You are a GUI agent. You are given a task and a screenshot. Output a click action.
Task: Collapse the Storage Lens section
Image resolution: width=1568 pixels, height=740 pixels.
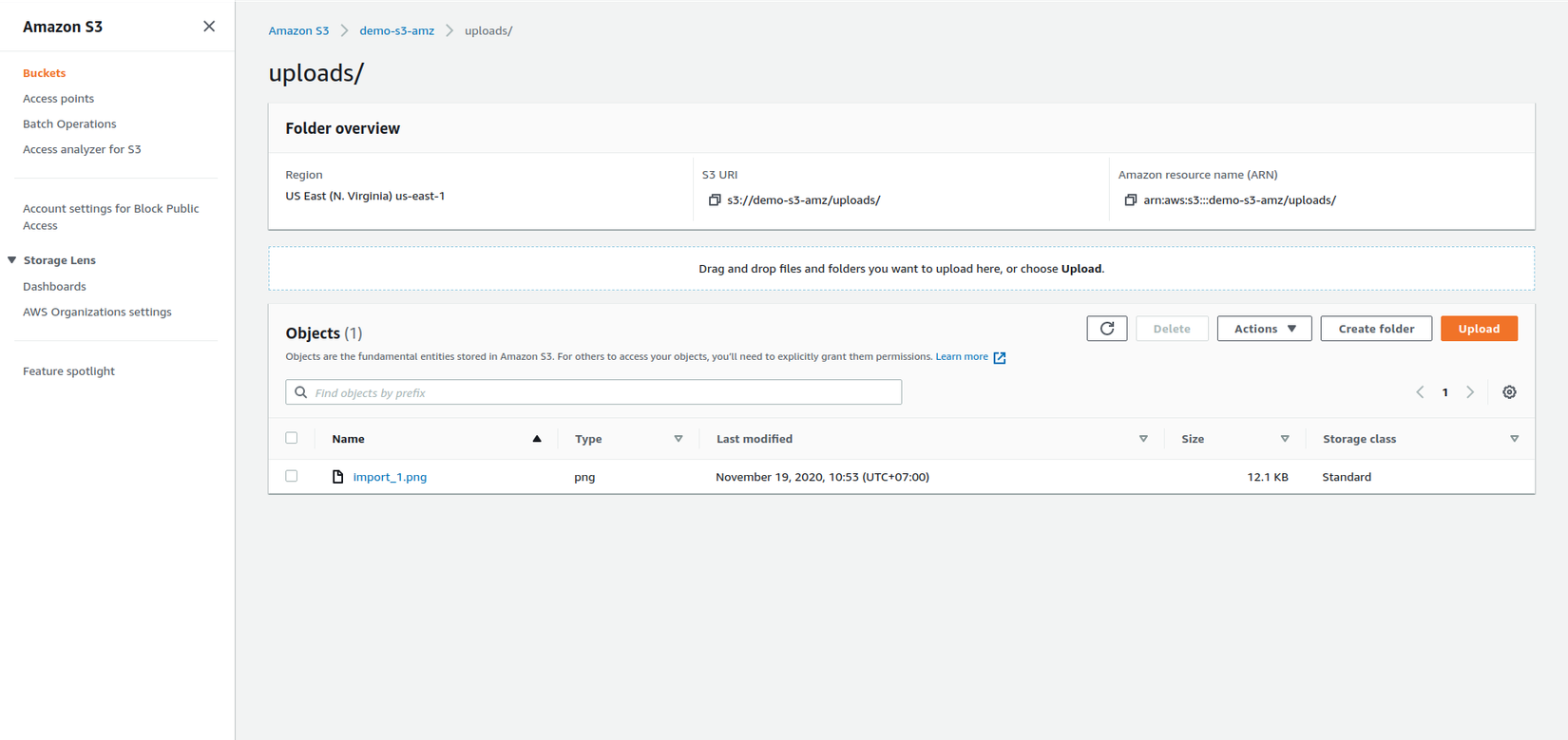12,260
